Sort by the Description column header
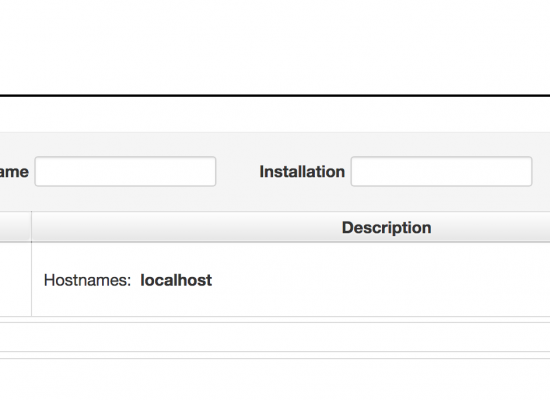This screenshot has height=400, width=550. [x=387, y=228]
